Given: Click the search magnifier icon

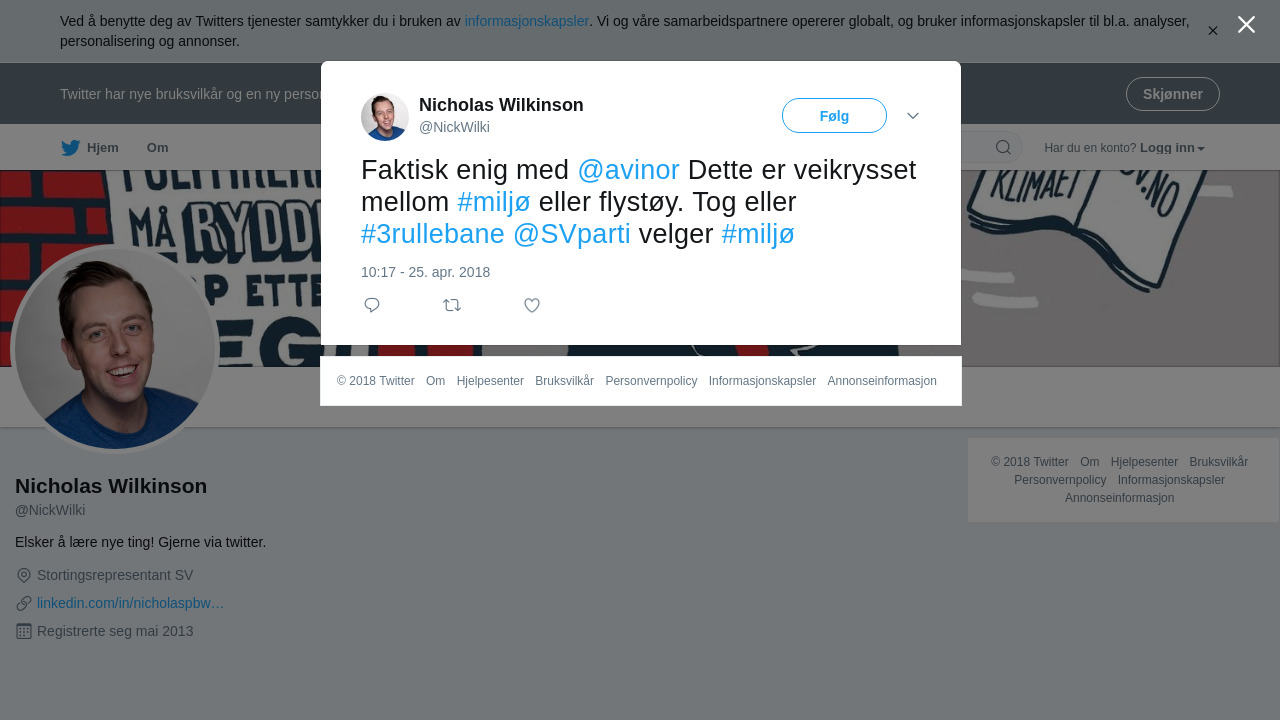Looking at the screenshot, I should click(x=1003, y=147).
